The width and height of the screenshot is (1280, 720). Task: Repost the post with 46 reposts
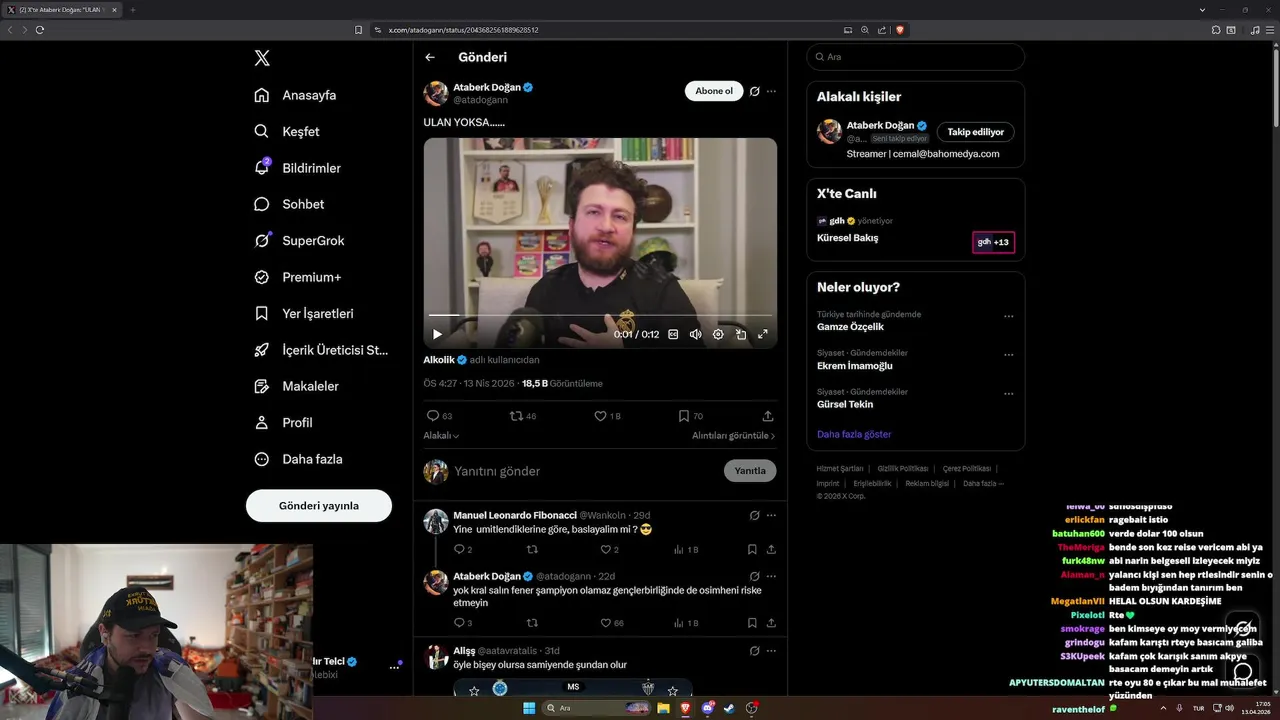click(x=523, y=416)
